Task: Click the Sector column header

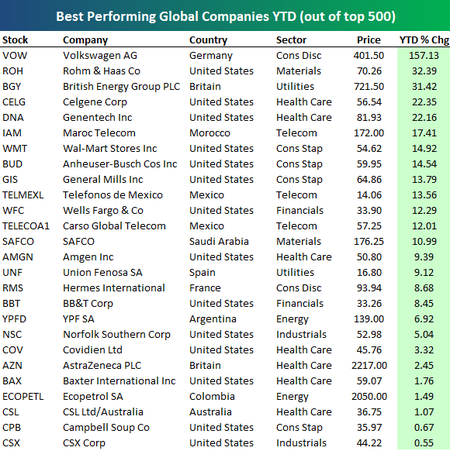Action: (291, 40)
